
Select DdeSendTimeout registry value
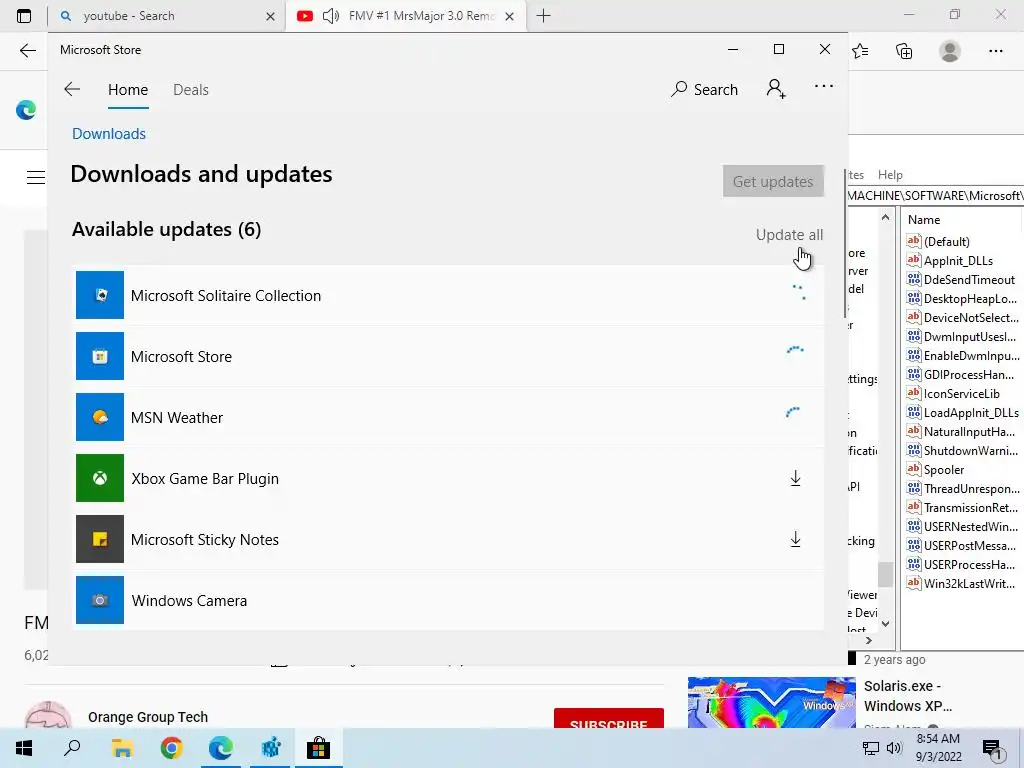point(969,280)
